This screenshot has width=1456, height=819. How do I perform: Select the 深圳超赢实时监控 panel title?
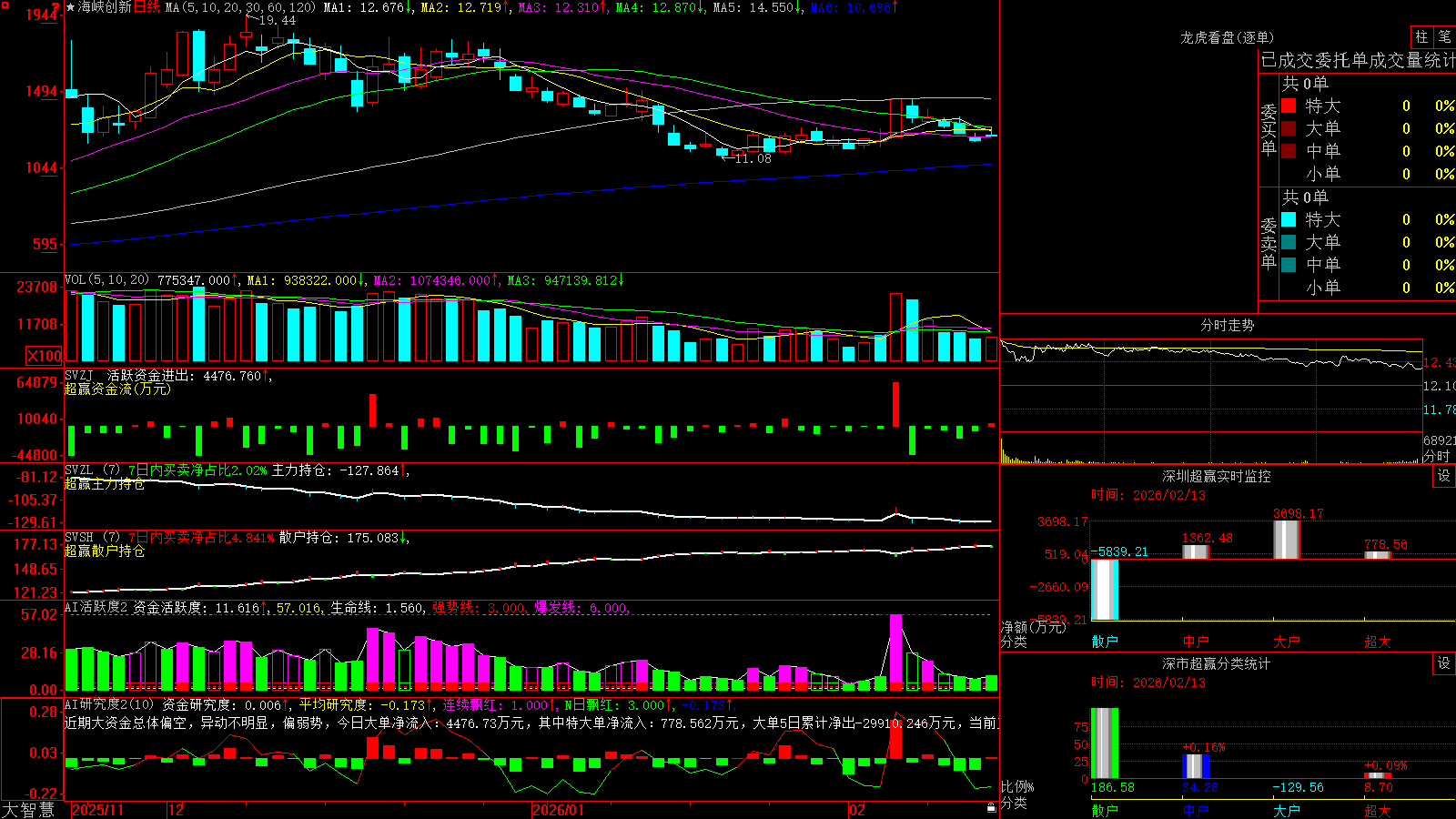[x=1217, y=476]
